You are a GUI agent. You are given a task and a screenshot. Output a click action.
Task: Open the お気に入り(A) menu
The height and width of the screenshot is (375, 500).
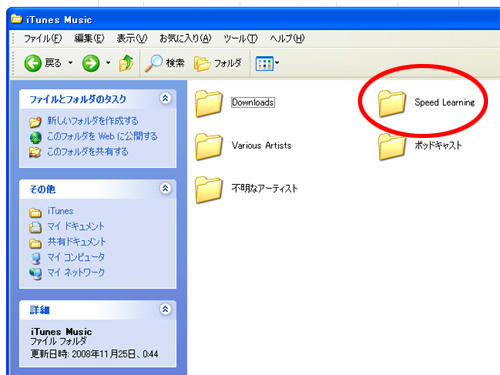point(185,39)
